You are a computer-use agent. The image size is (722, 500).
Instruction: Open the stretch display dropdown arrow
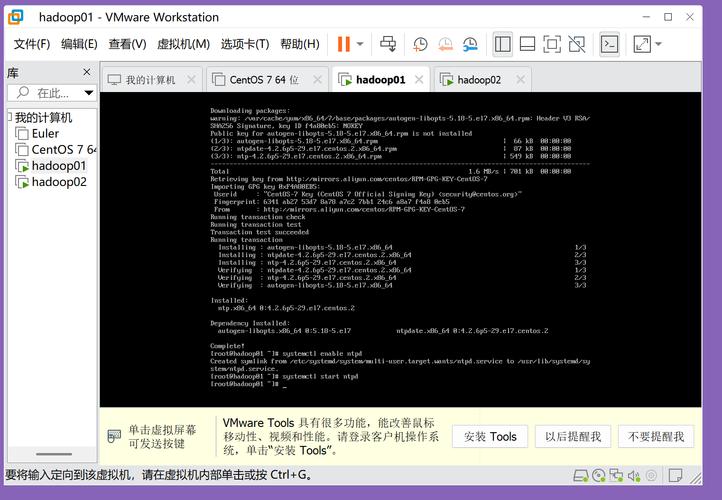coord(658,44)
